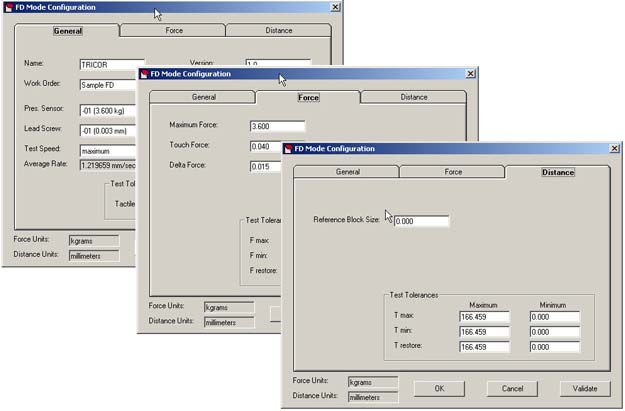Close the back FD Mode Configuration window
625x411 pixels.
coord(335,7)
